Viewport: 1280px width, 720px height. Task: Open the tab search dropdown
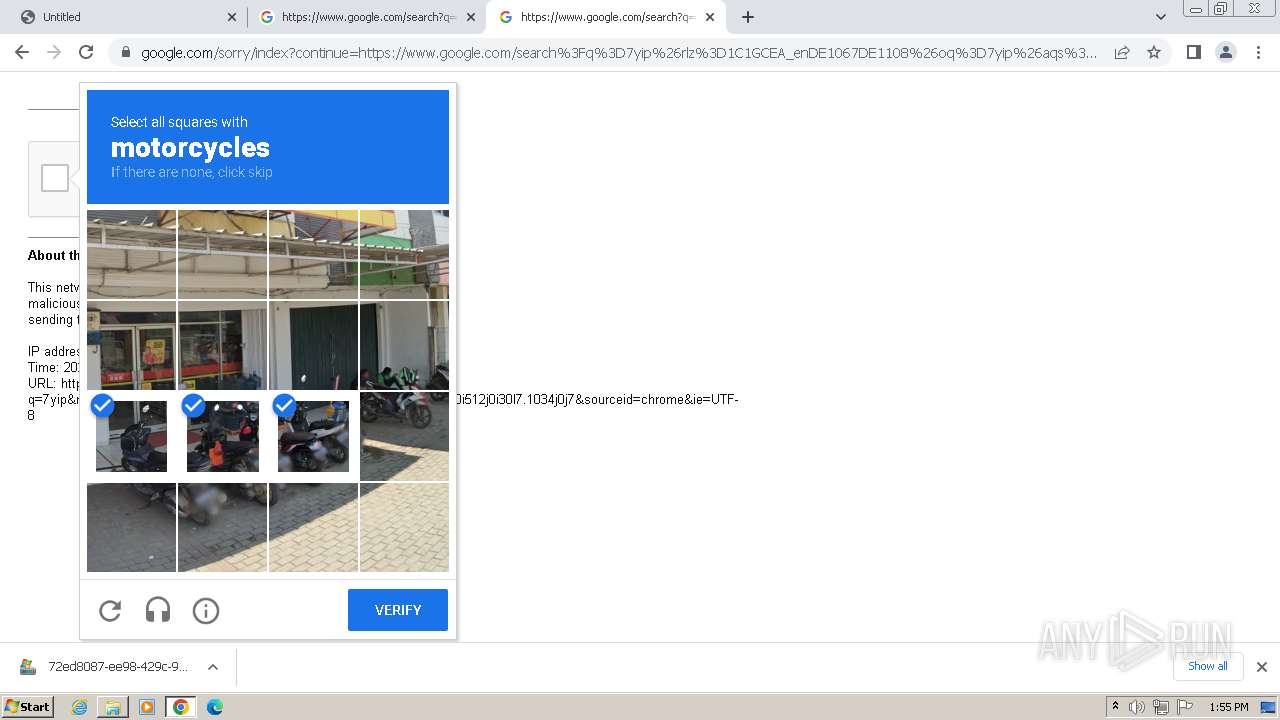pos(1161,17)
